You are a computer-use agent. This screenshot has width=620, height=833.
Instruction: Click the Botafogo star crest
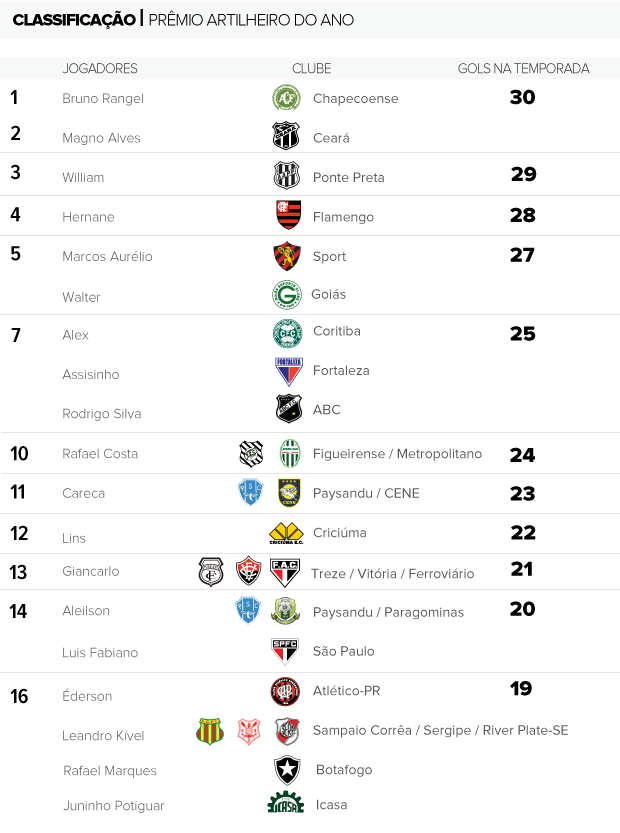(x=287, y=770)
